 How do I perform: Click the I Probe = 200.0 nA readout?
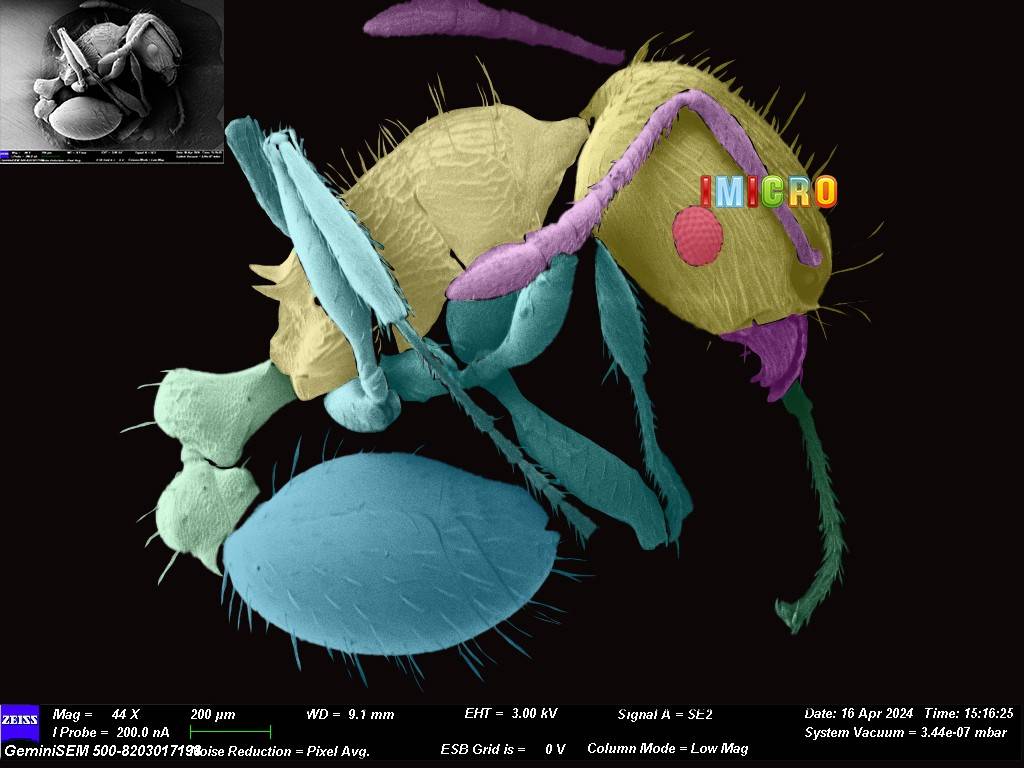click(x=110, y=733)
